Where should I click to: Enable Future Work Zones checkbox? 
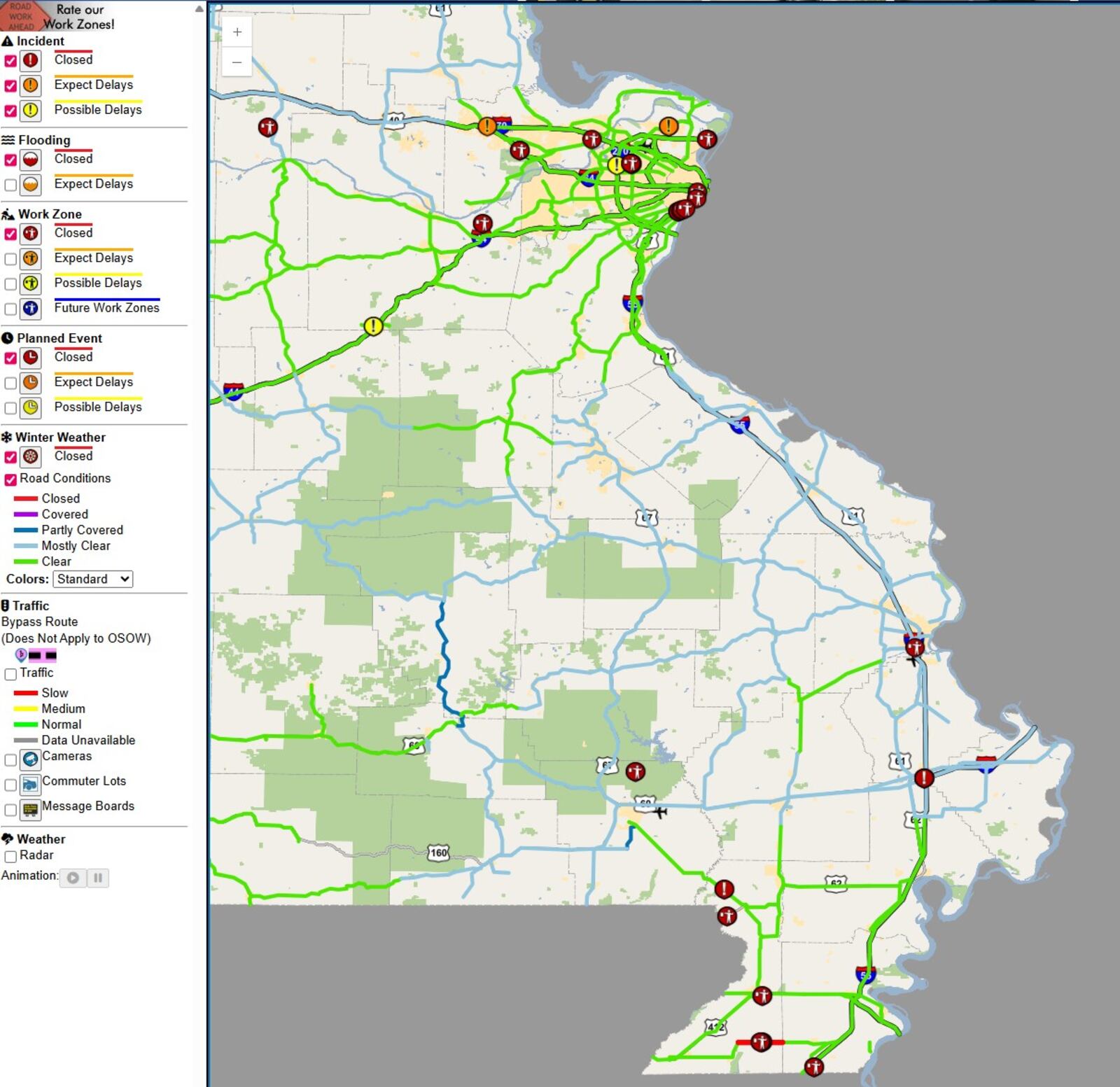point(10,309)
